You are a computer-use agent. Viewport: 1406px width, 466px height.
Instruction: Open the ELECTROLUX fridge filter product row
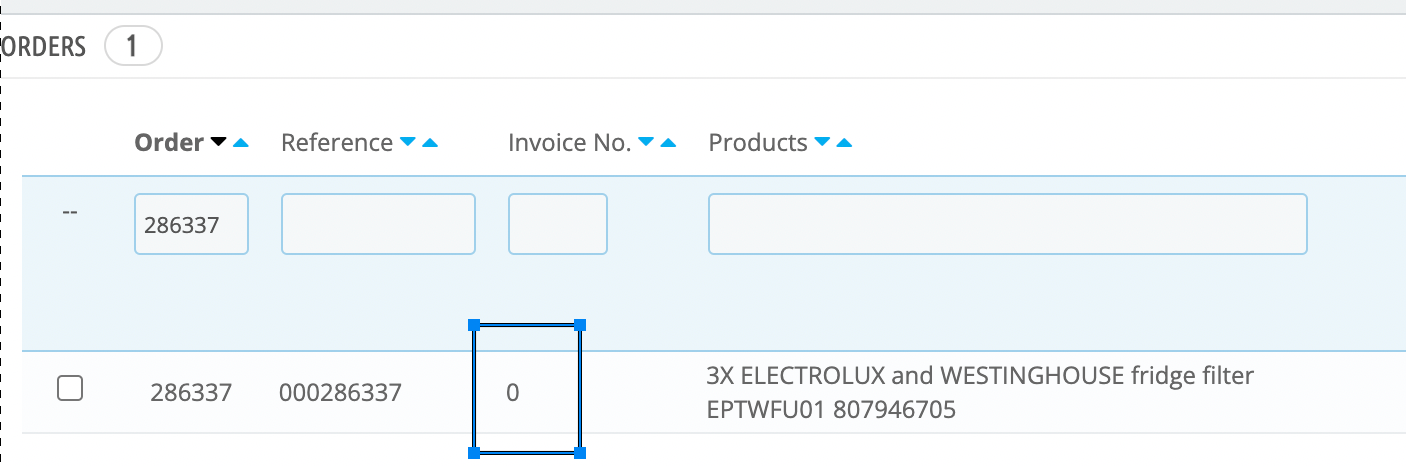(x=980, y=391)
